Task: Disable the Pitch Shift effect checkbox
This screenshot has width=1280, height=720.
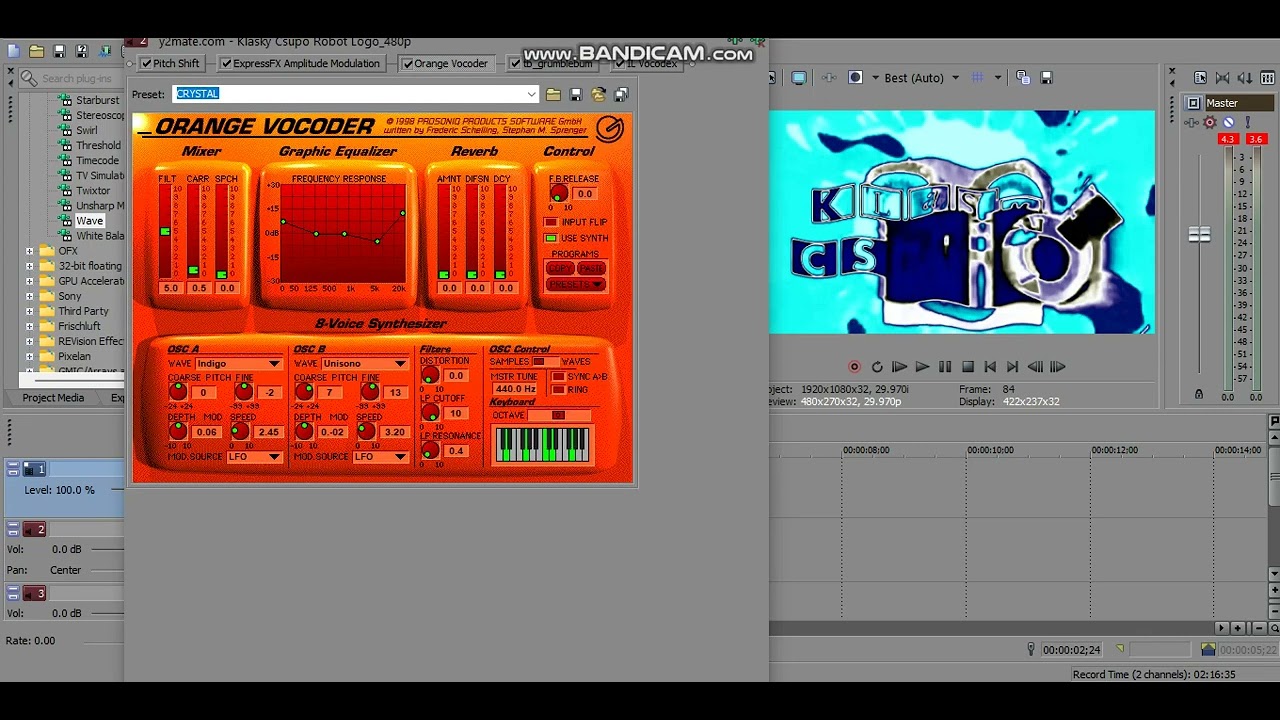Action: 146,64
